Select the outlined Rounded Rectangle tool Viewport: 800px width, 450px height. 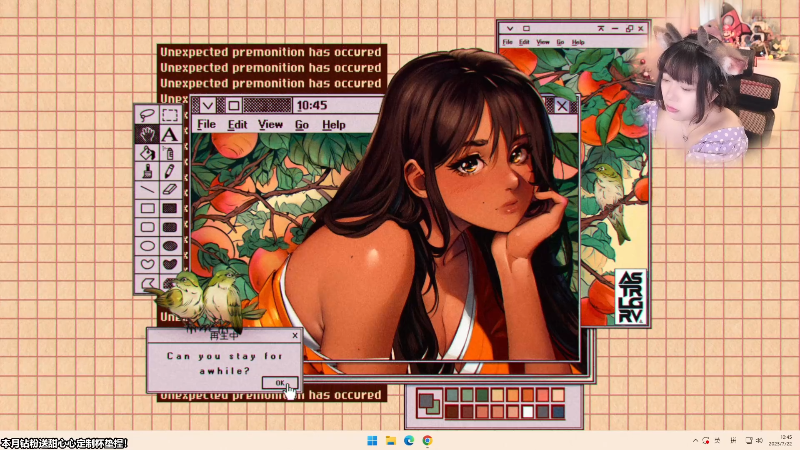click(x=147, y=227)
